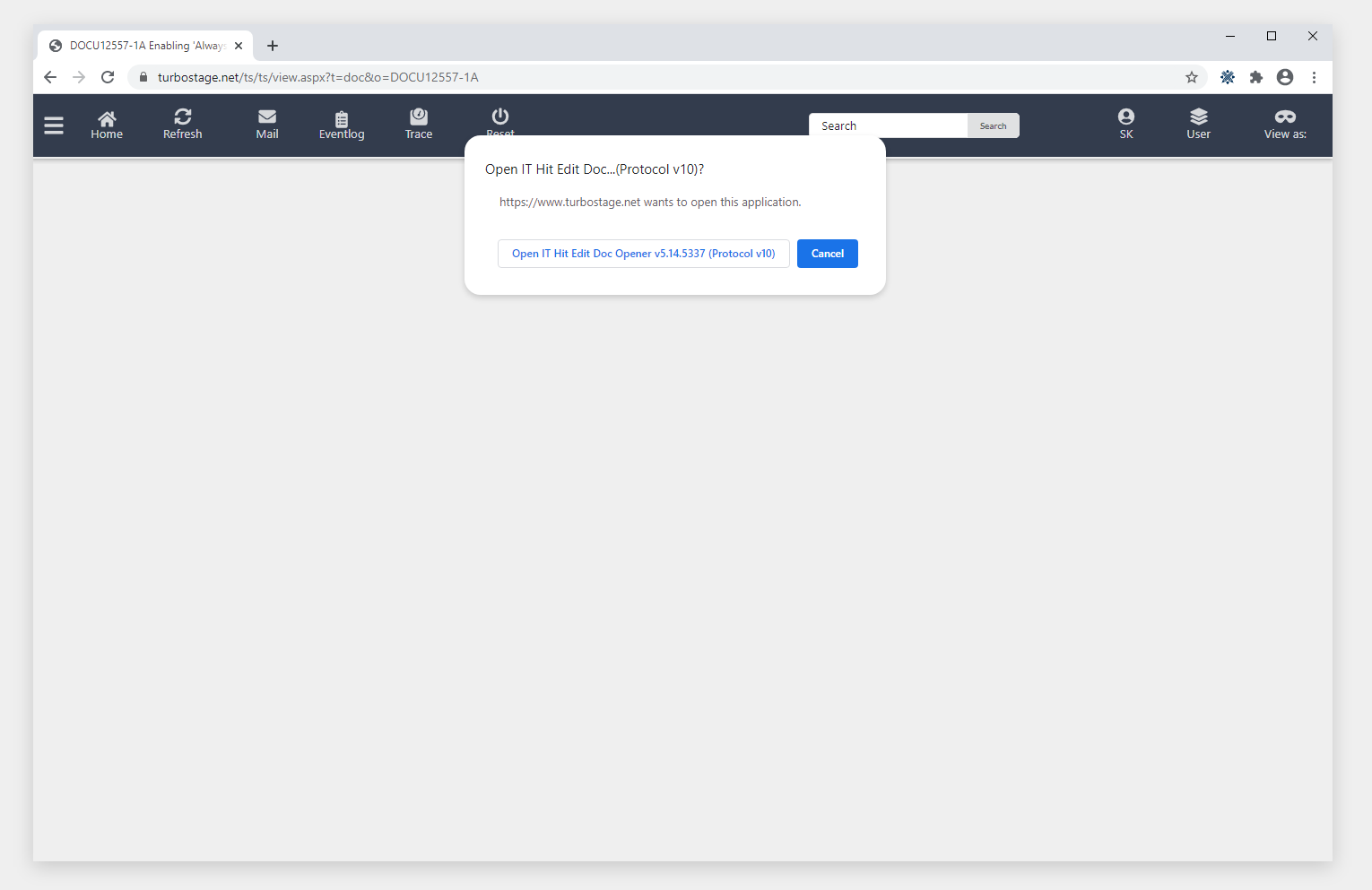Reload the page using the browser reload button
The height and width of the screenshot is (890, 1372).
[108, 77]
